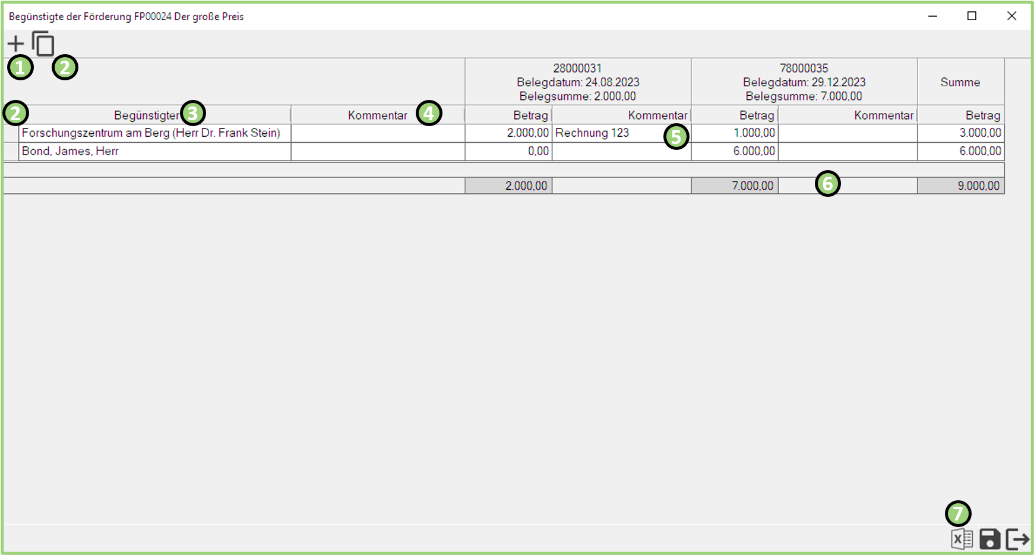This screenshot has height=555, width=1034.
Task: Click the first Kommentar column header
Action: [377, 115]
